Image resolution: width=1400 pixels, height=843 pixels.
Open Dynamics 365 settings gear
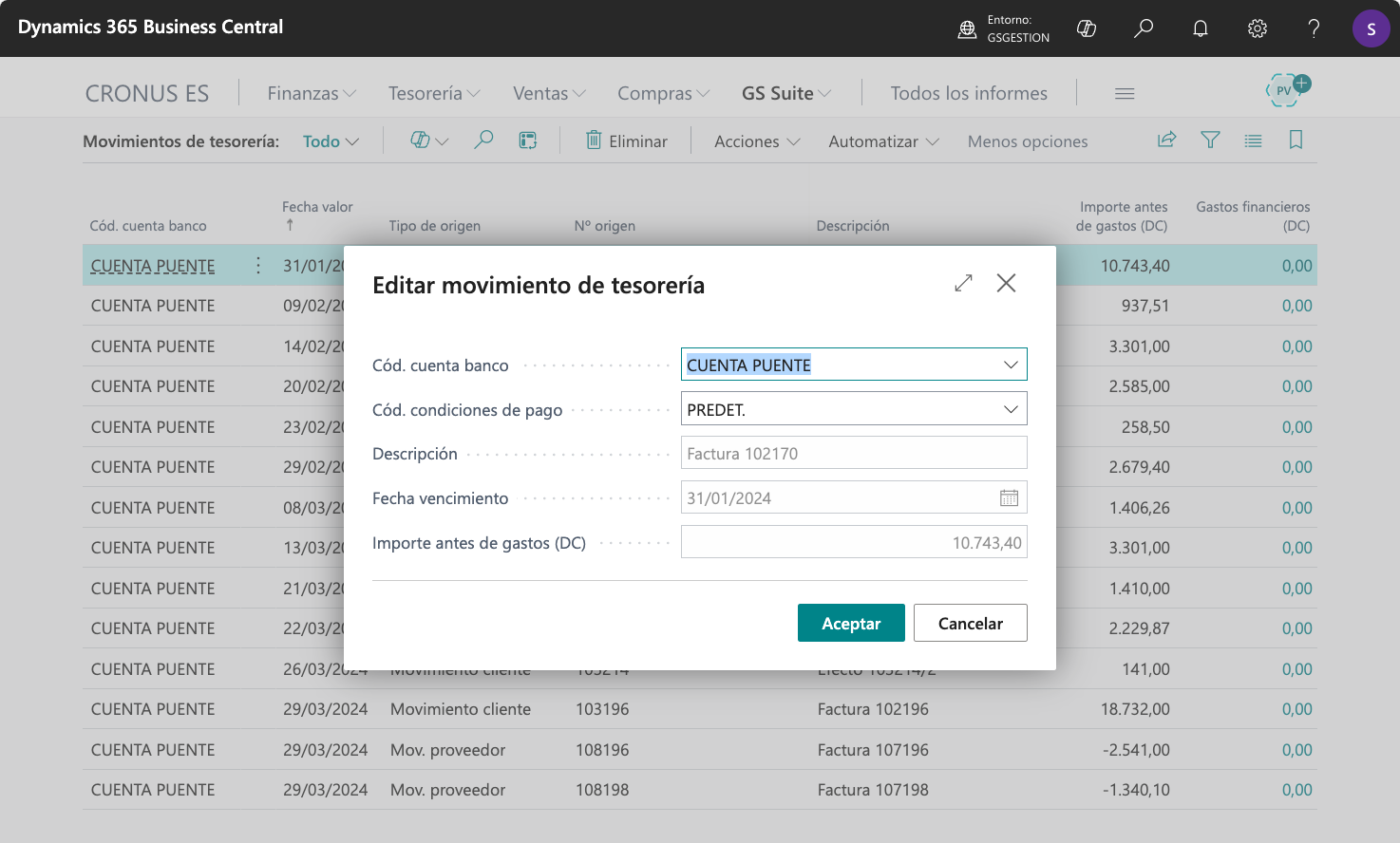1257,28
